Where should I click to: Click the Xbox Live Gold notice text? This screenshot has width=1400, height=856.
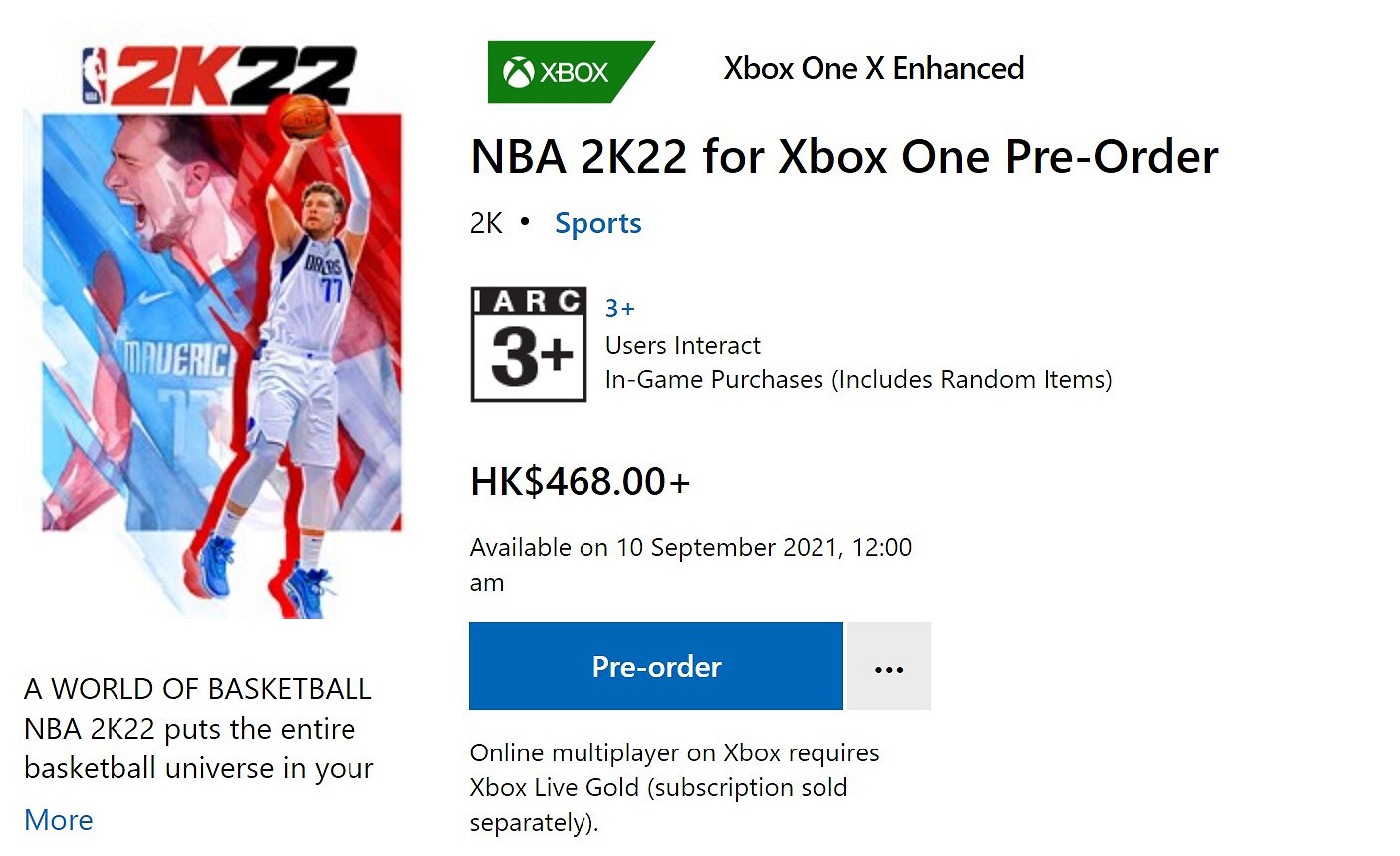point(674,787)
